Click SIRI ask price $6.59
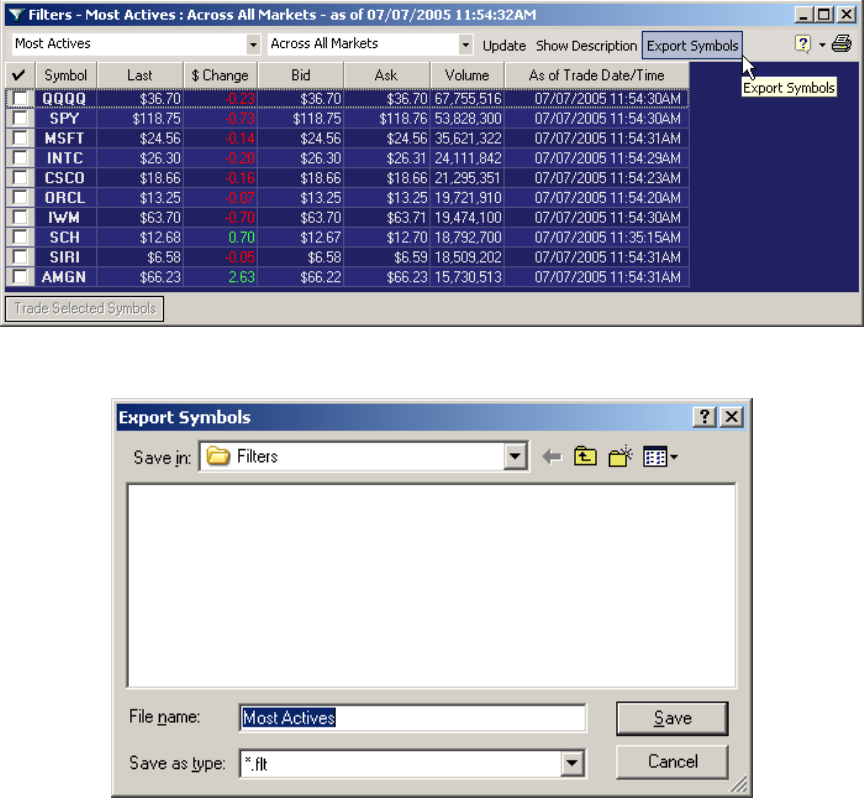The height and width of the screenshot is (798, 864). [x=410, y=257]
